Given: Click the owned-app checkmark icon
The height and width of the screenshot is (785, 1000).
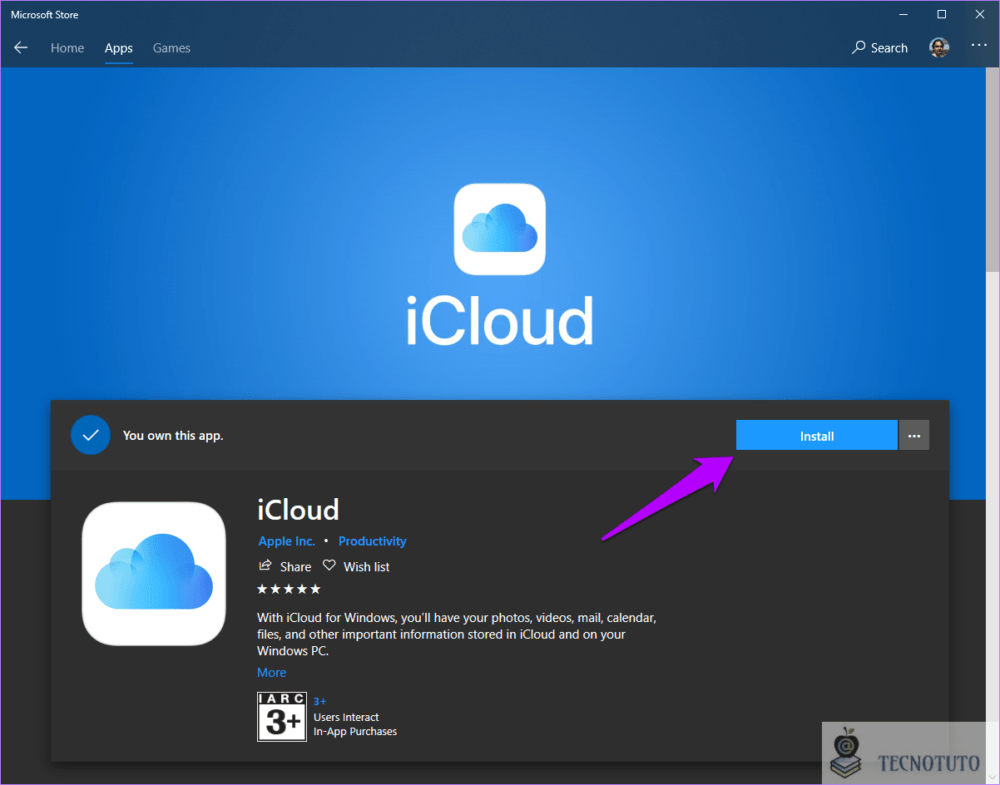Looking at the screenshot, I should coord(91,435).
